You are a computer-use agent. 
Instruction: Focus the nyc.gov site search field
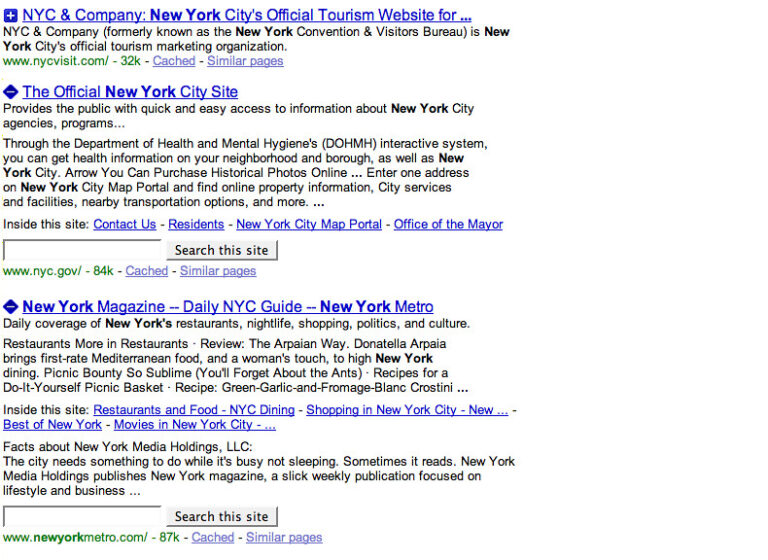point(82,250)
